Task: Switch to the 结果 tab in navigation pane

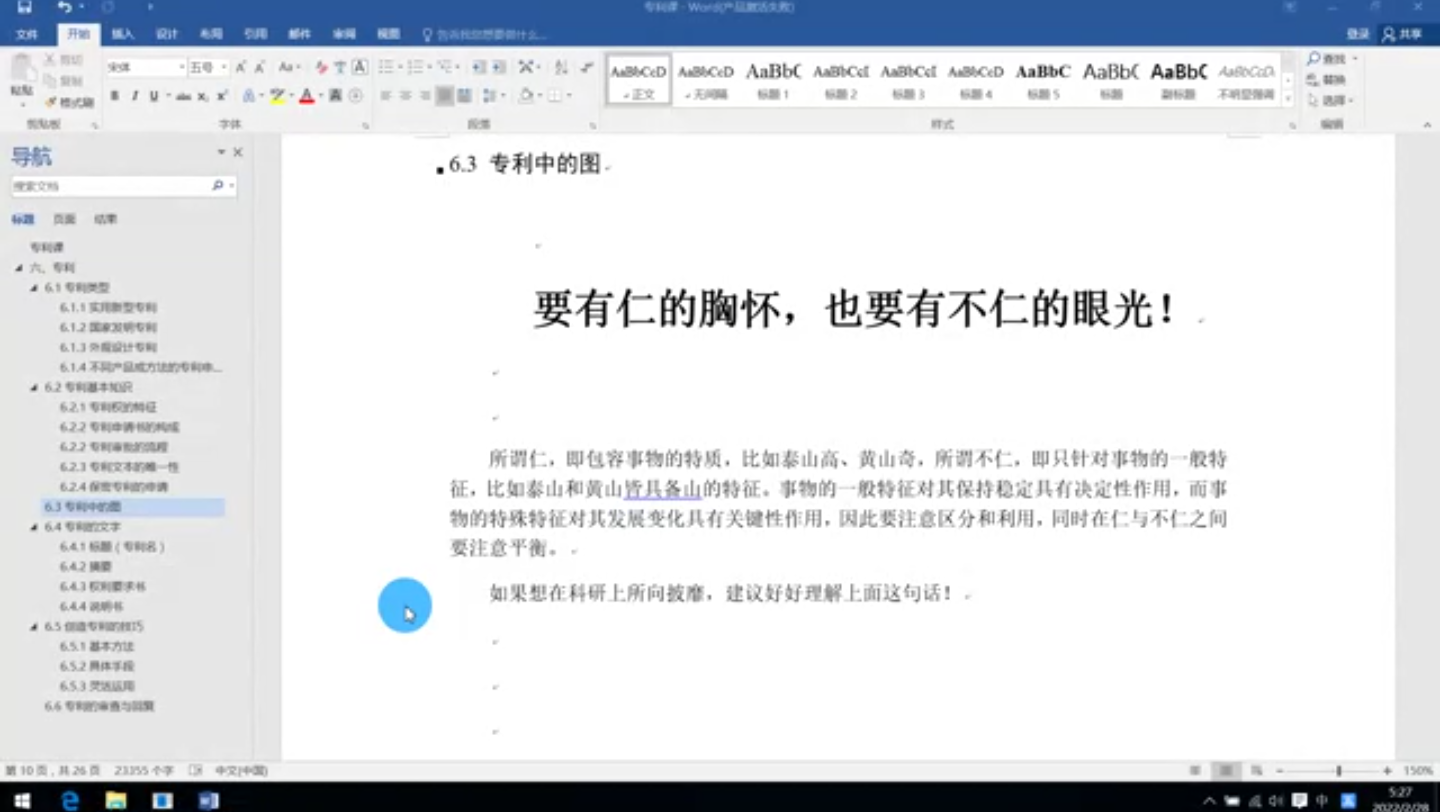Action: pyautogui.click(x=105, y=219)
